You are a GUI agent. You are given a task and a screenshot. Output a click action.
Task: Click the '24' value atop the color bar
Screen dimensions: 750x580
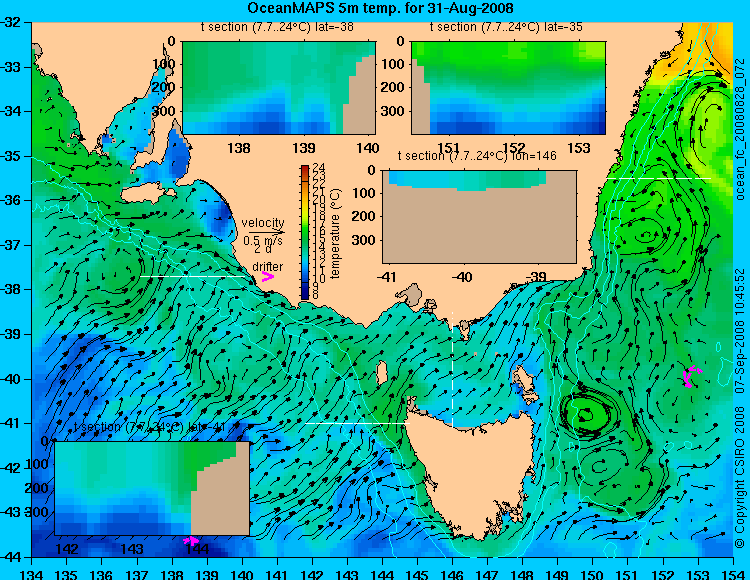tap(319, 168)
